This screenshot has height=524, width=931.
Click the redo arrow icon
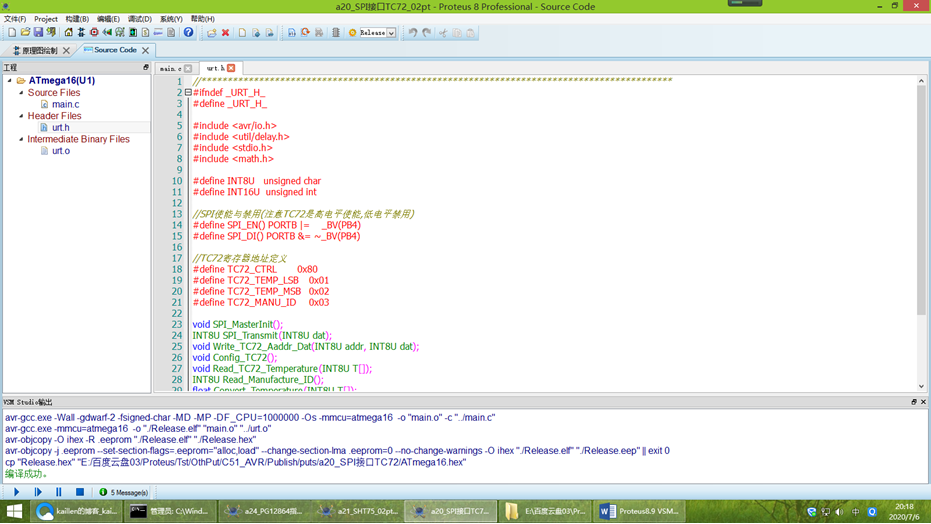point(426,33)
